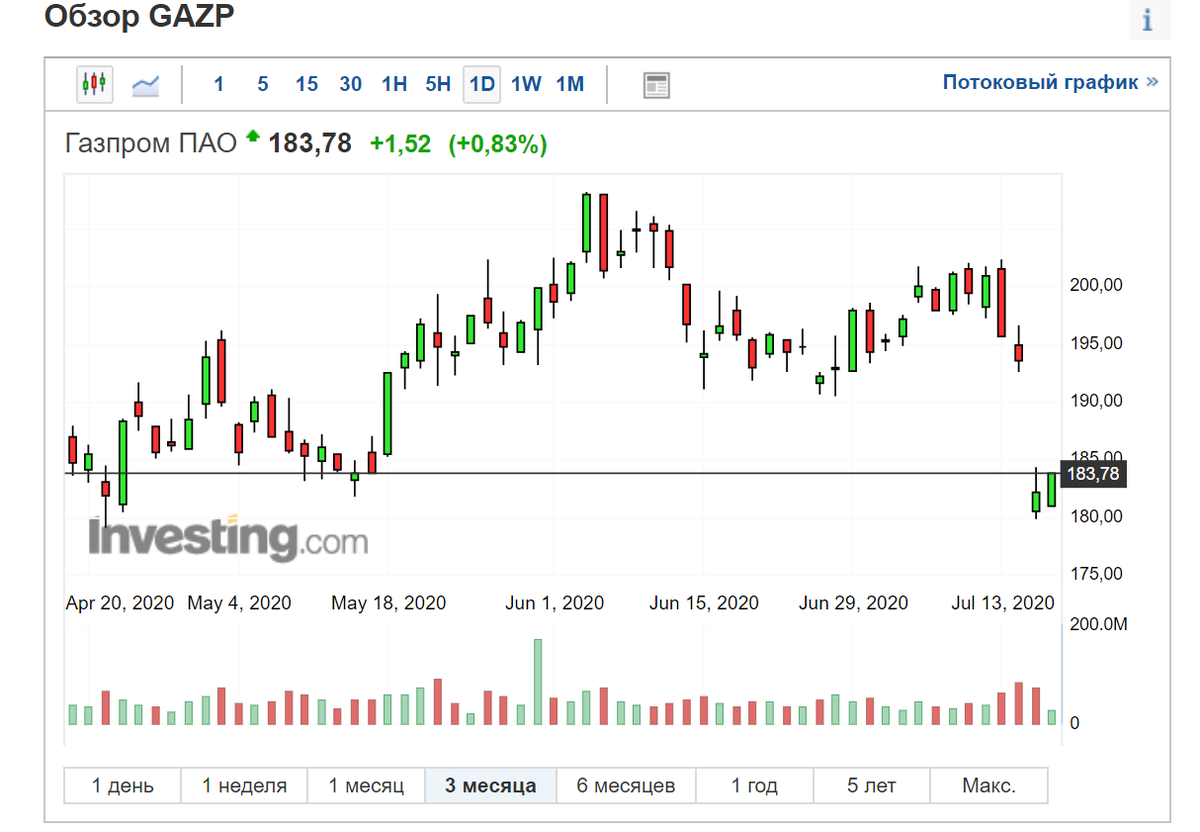This screenshot has height=832, width=1200.
Task: Switch range to 1 неделя
Action: (244, 786)
